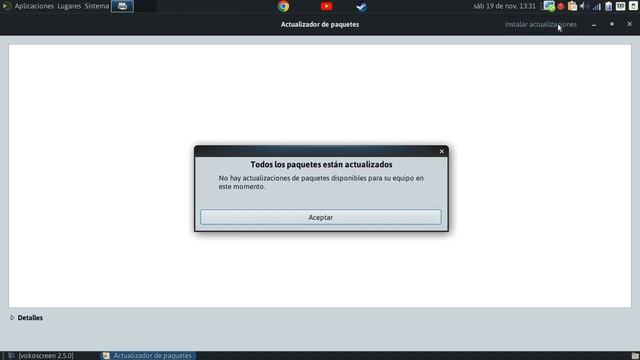
Task: Click Instalar actualizaciones in the title bar
Action: [541, 24]
